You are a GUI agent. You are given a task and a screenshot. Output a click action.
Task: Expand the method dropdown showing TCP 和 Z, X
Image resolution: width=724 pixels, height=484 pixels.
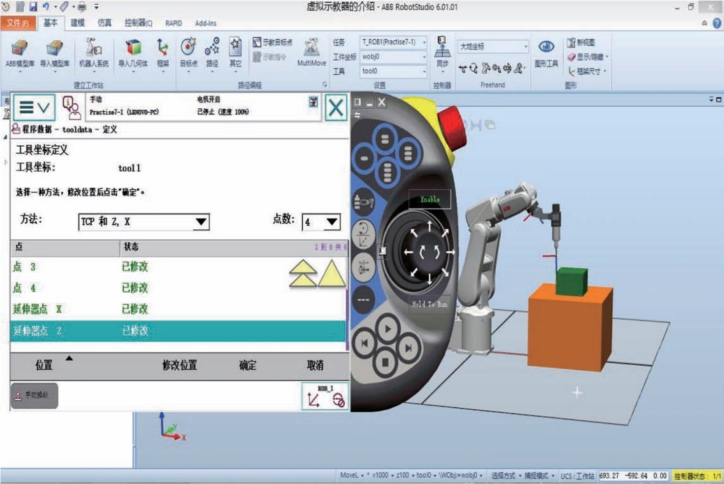tap(200, 222)
